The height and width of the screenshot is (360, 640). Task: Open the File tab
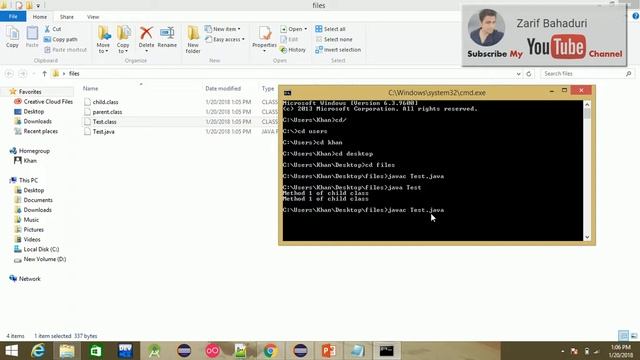click(13, 17)
